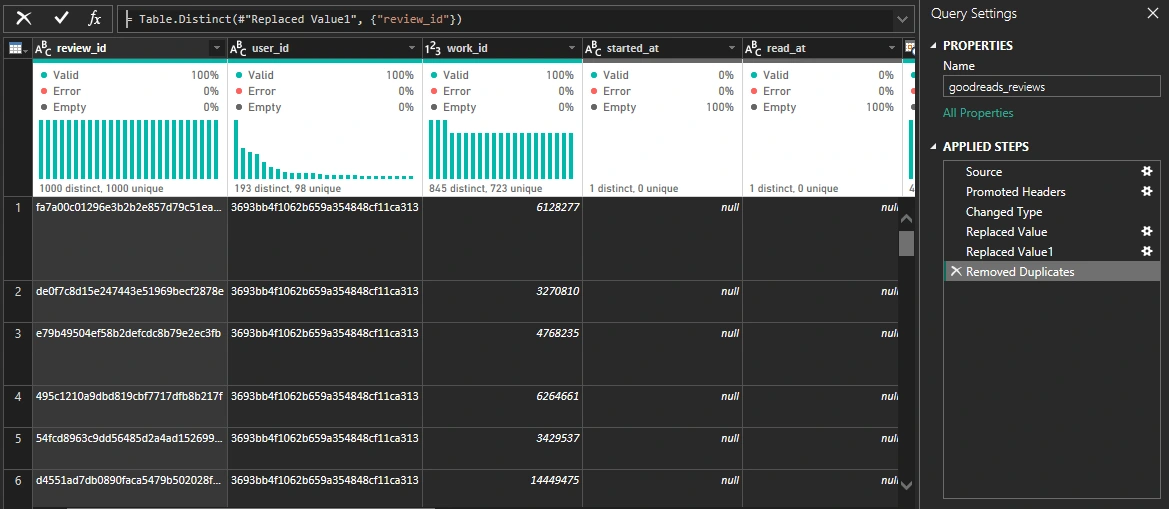1169x509 pixels.
Task: Collapse the APPLIED STEPS section
Action: (x=934, y=147)
